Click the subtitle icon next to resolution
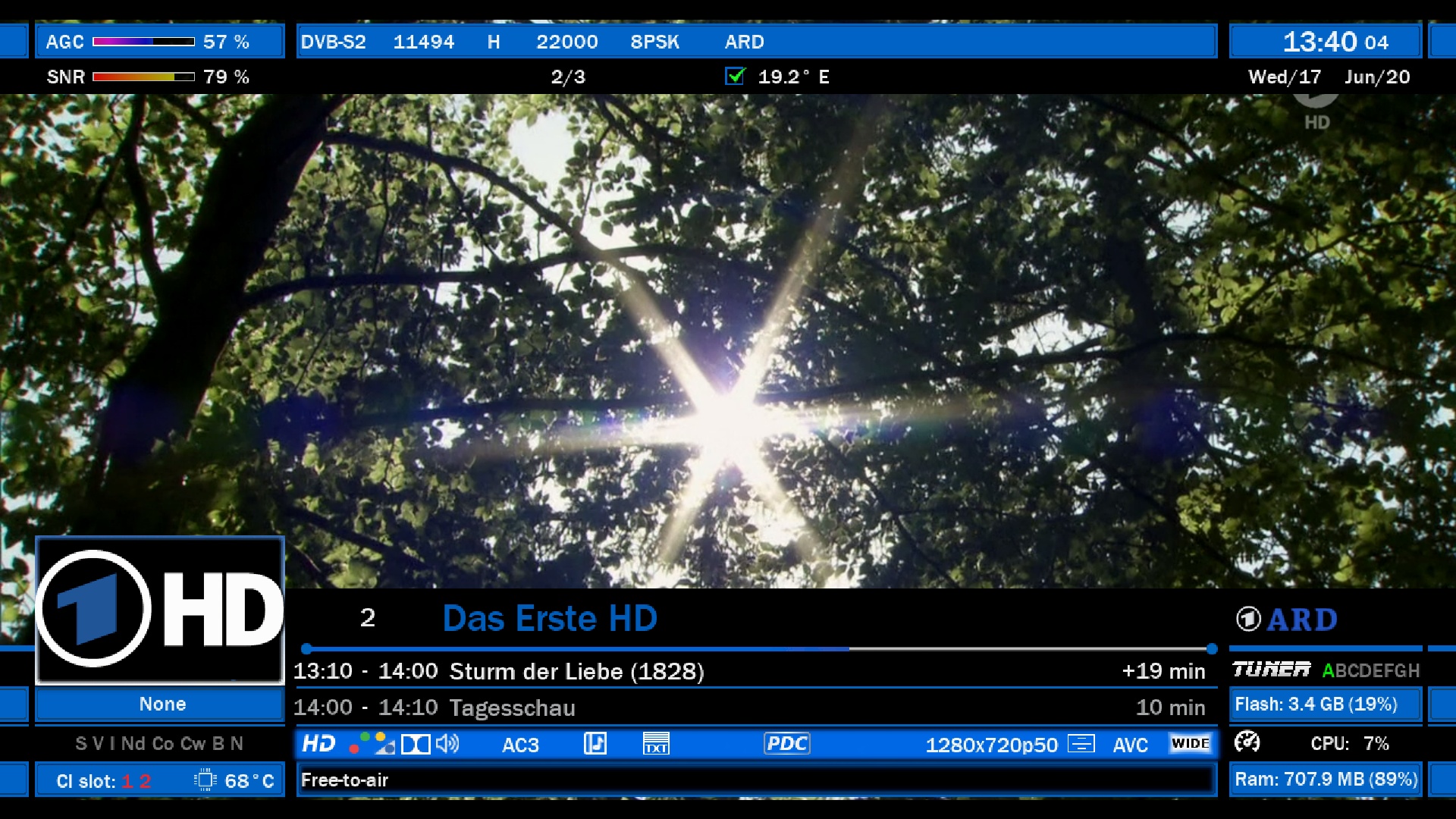1456x819 pixels. (x=1081, y=744)
